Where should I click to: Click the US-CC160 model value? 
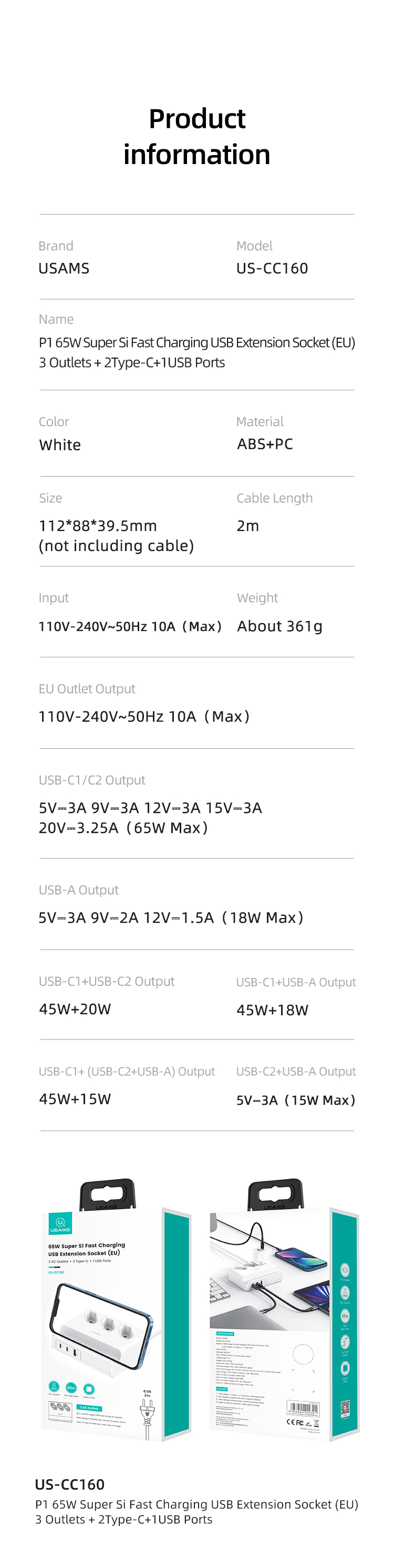272,269
